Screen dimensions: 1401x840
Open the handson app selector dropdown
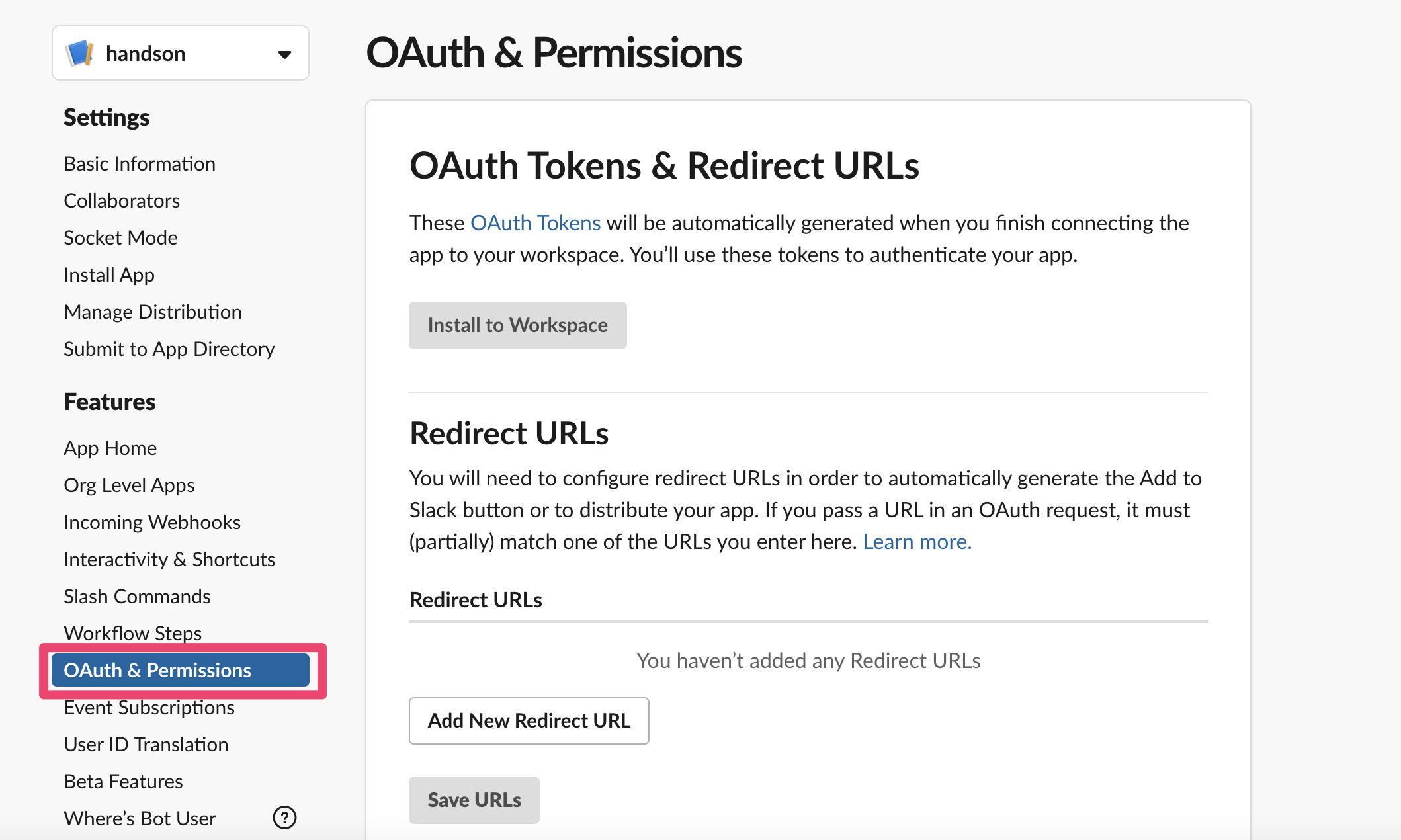[284, 54]
